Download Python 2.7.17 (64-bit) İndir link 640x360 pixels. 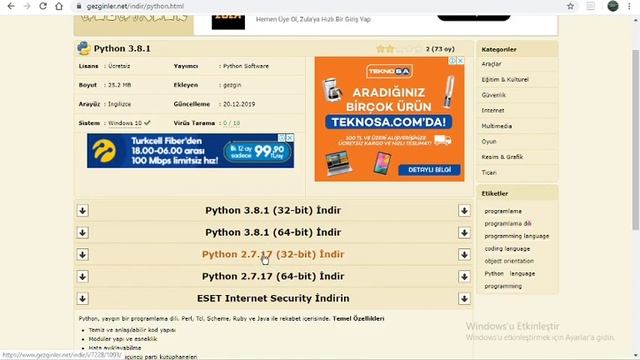click(273, 276)
